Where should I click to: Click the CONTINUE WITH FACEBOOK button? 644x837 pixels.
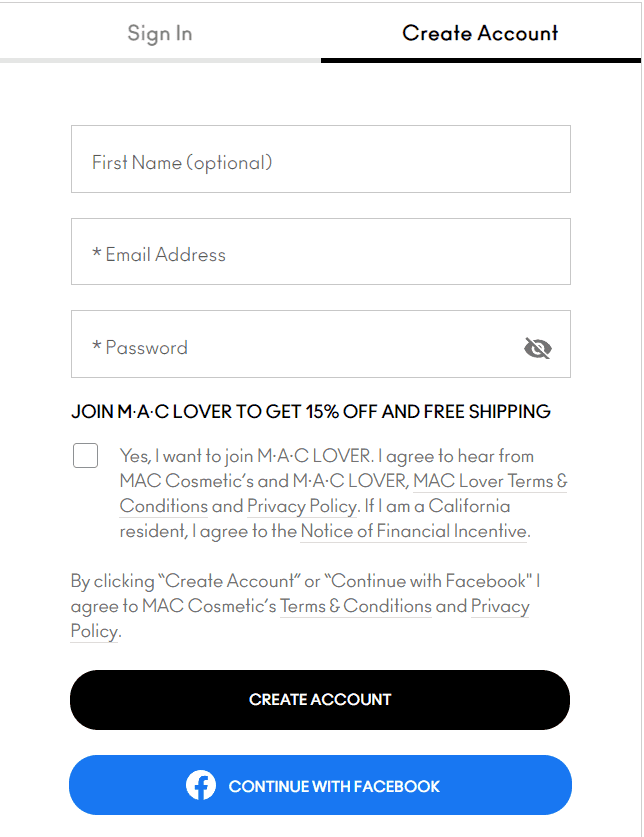pos(320,785)
